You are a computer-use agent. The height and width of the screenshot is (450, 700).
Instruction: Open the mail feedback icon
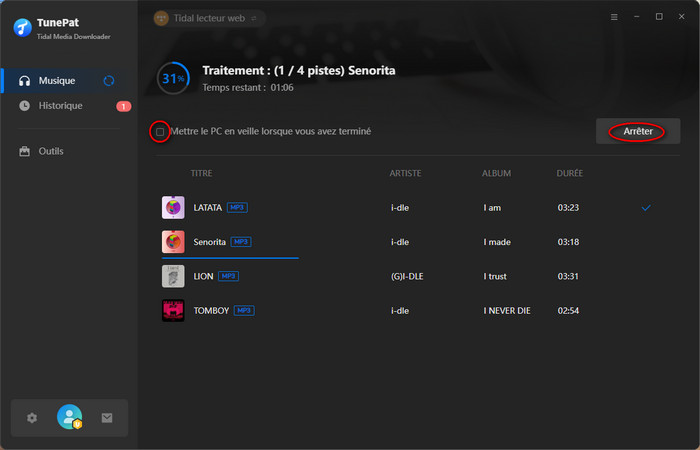[x=107, y=418]
